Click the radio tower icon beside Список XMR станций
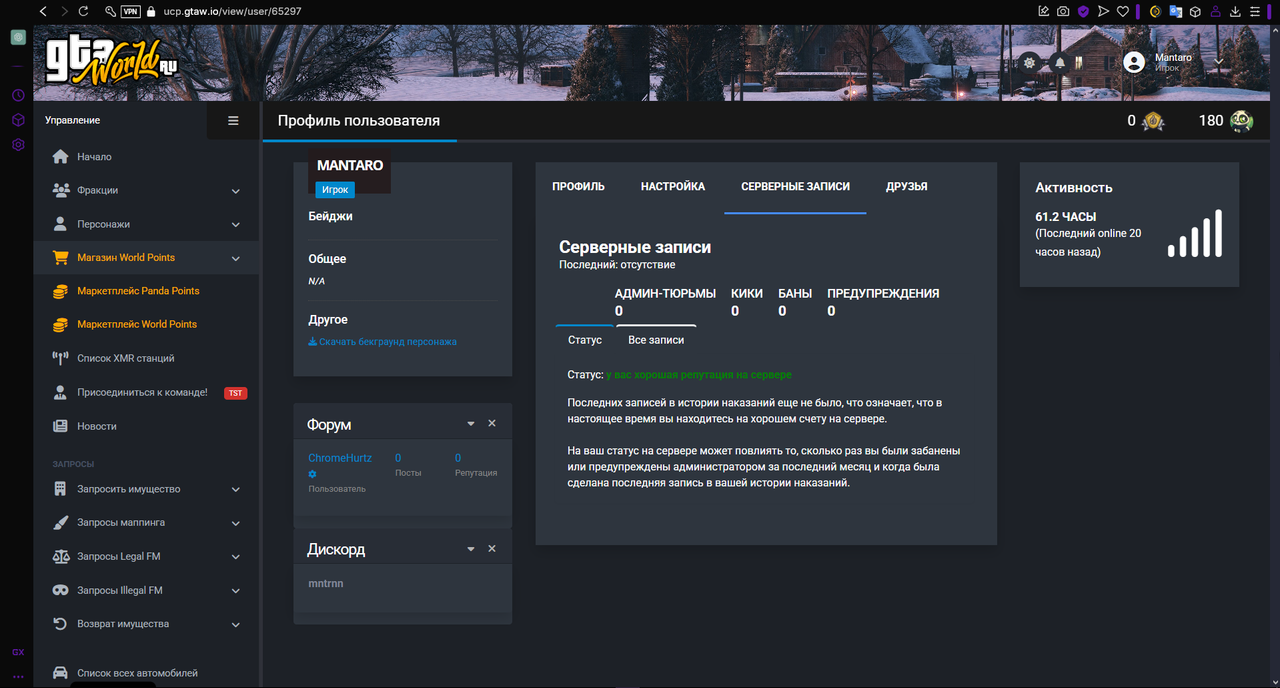 tap(60, 358)
